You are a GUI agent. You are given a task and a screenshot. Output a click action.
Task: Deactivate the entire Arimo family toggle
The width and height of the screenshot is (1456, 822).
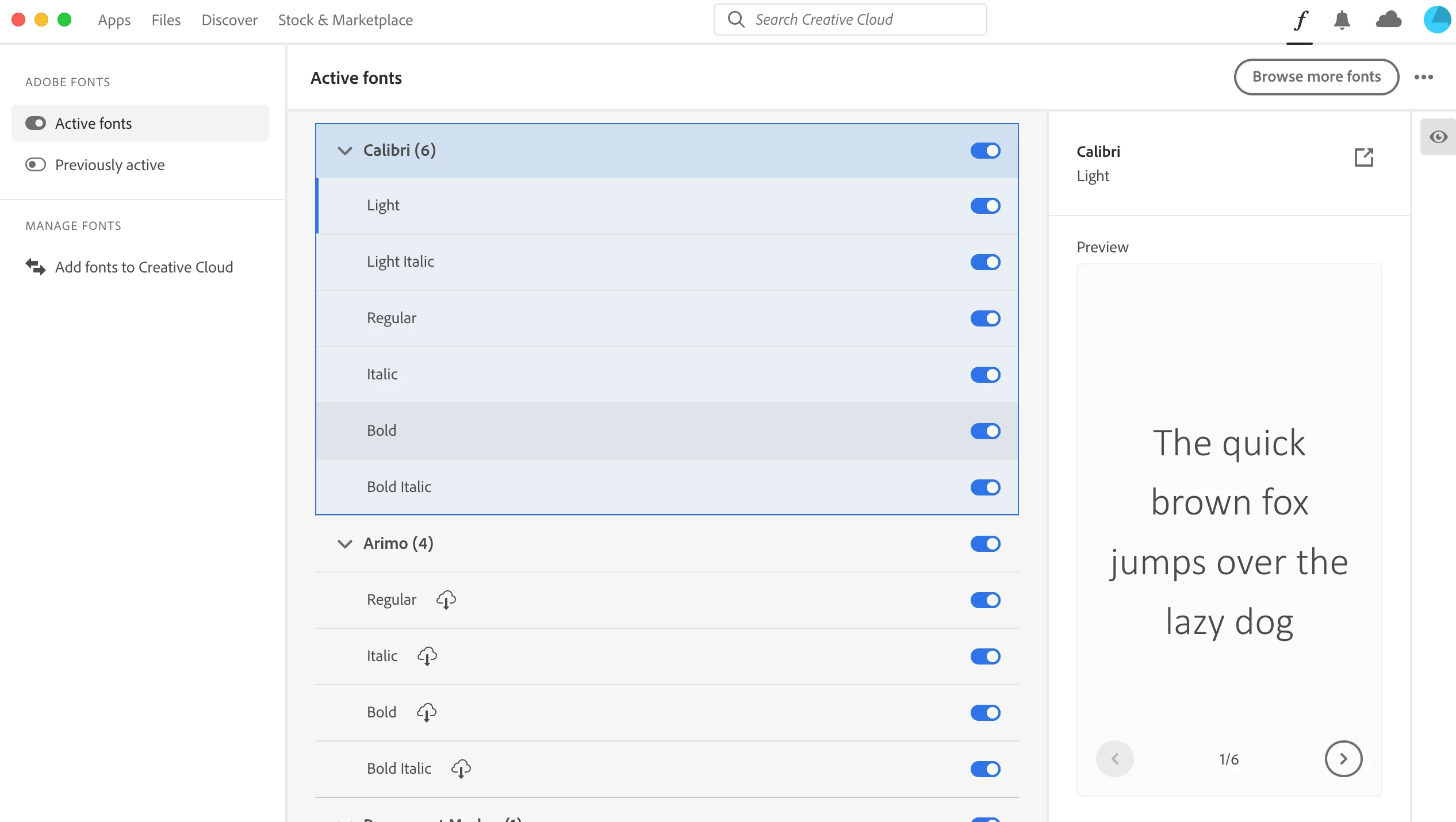point(985,544)
